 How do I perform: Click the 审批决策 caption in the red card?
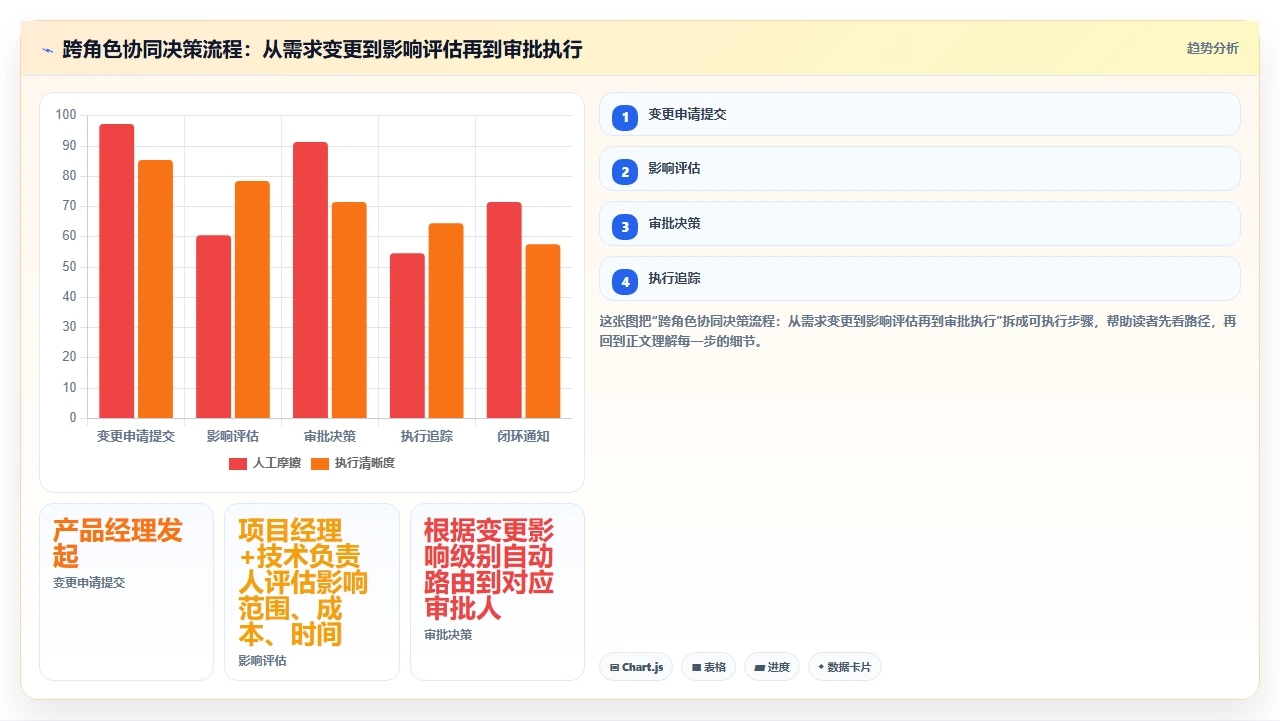[x=448, y=635]
